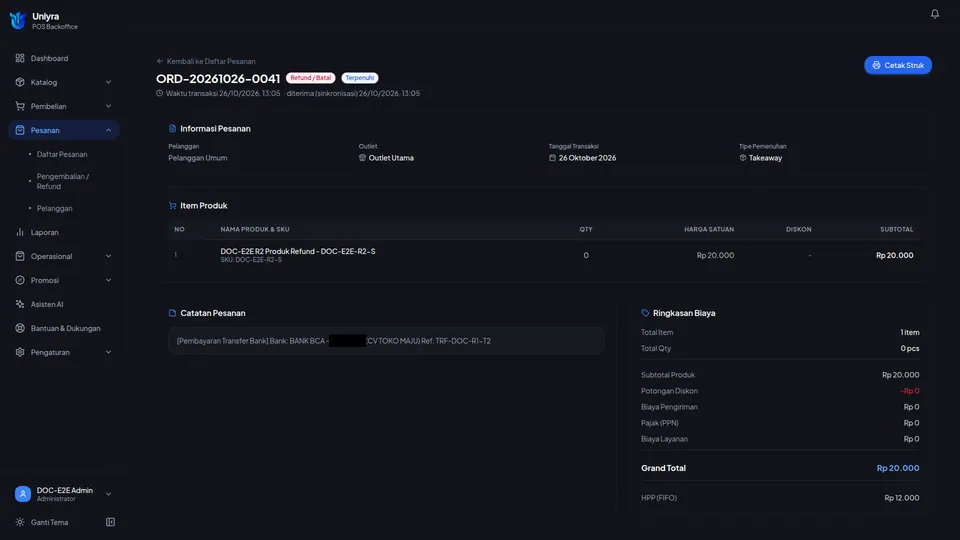Click the Laporan chart icon
Viewport: 960px width, 540px height.
[20, 232]
